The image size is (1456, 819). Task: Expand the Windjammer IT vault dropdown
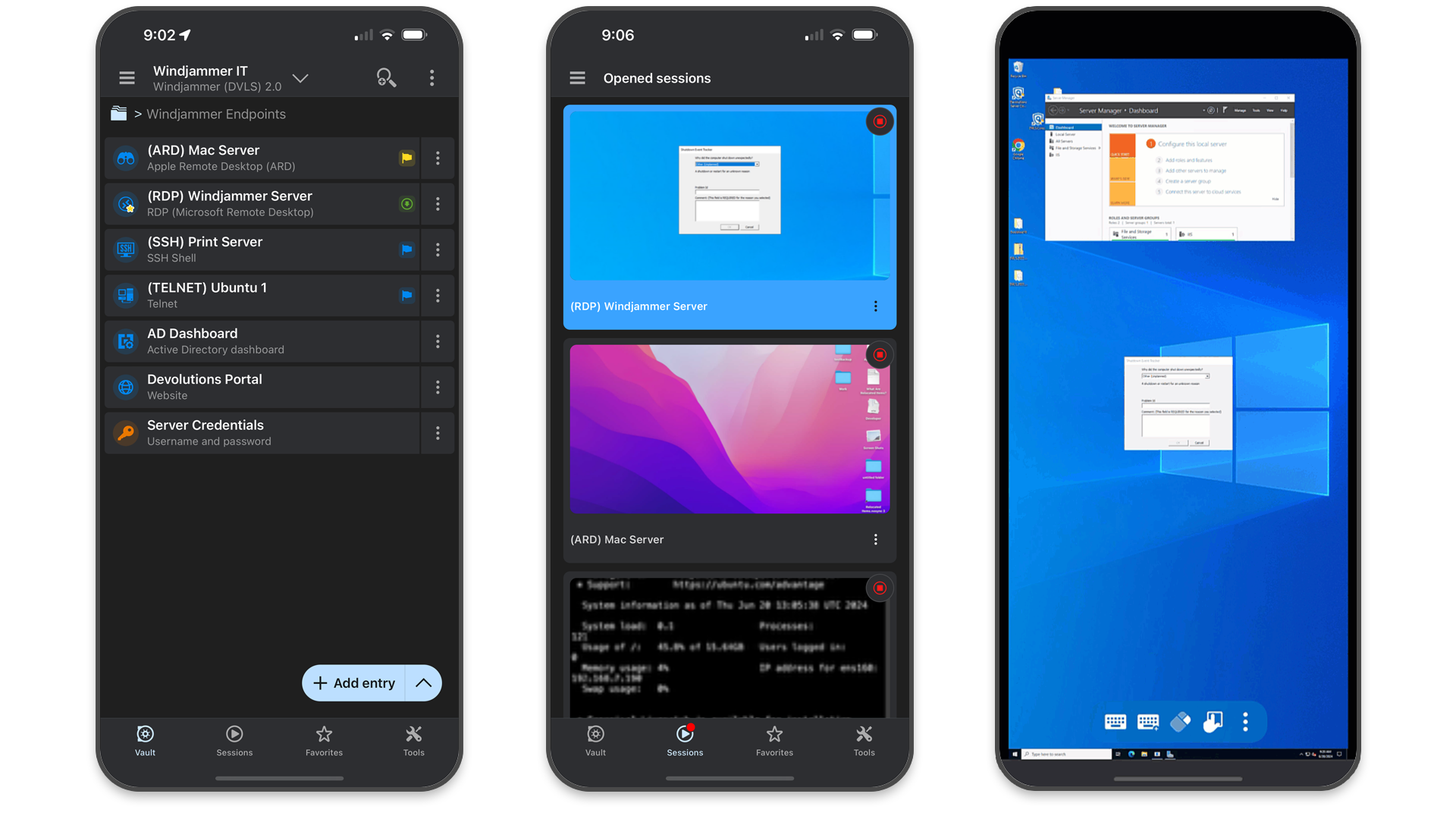(x=299, y=77)
